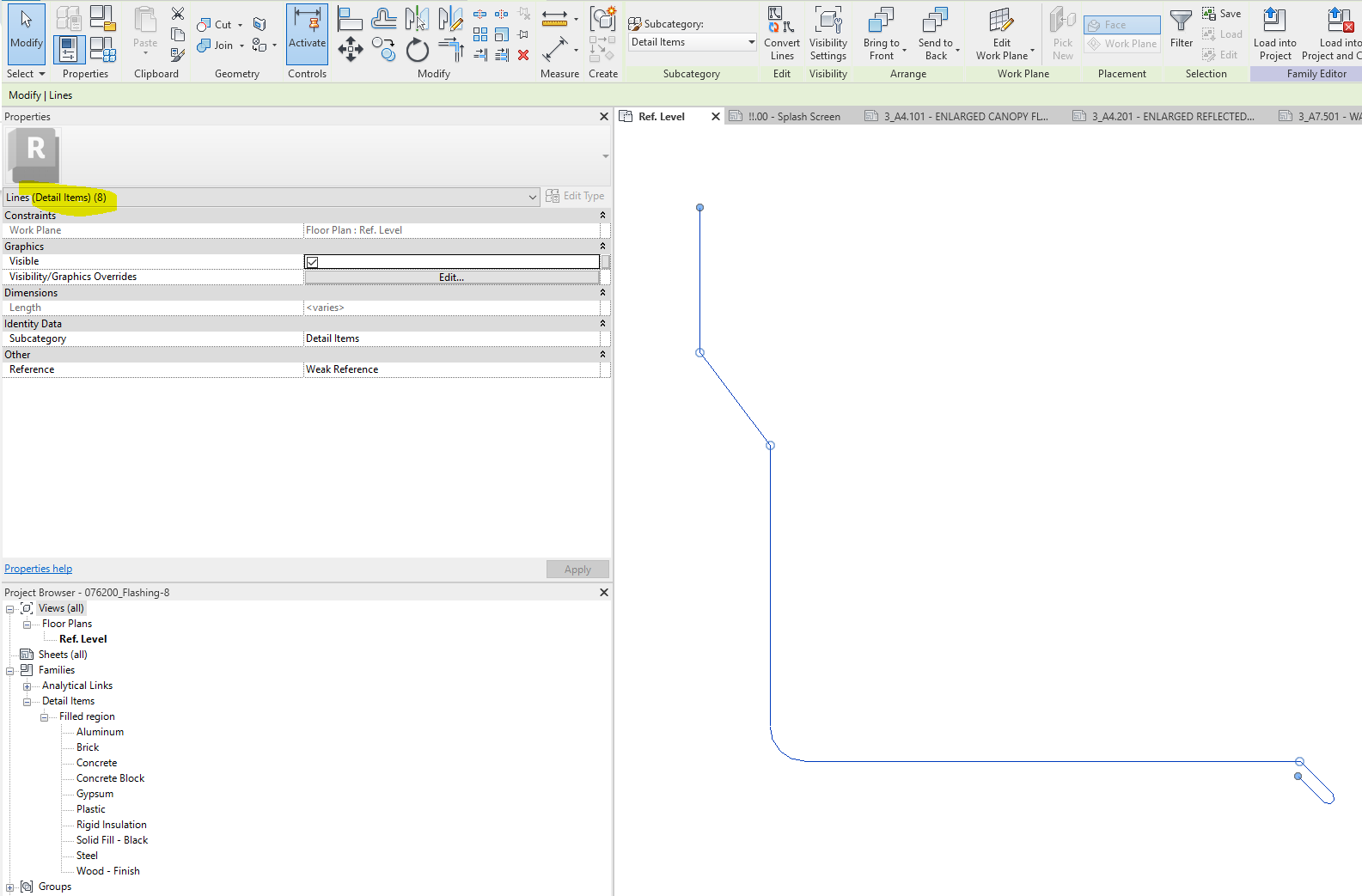This screenshot has height=896, width=1362.
Task: Toggle the Visible checkbox
Action: coord(313,262)
